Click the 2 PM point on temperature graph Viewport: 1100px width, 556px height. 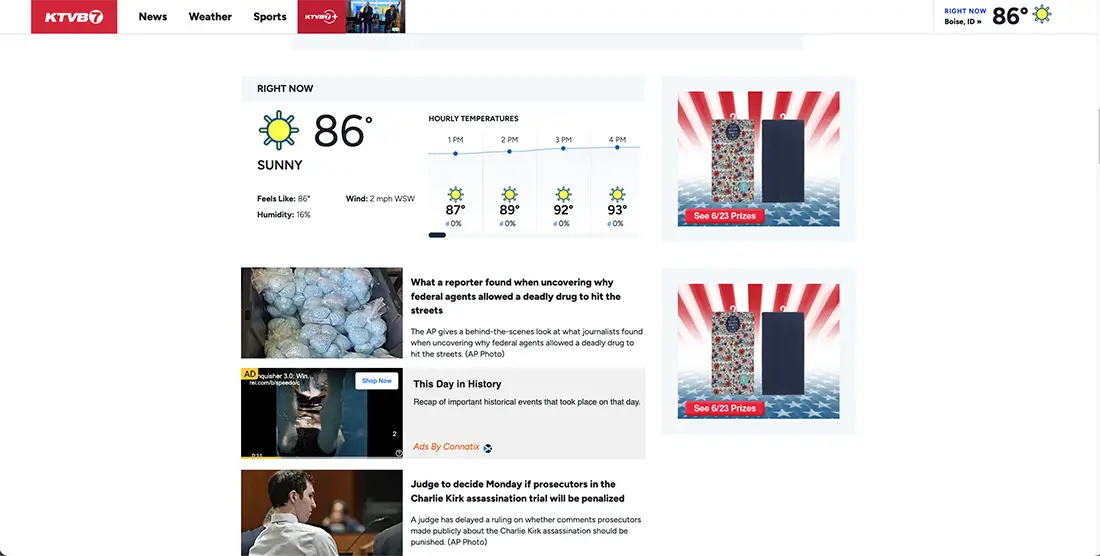[509, 151]
